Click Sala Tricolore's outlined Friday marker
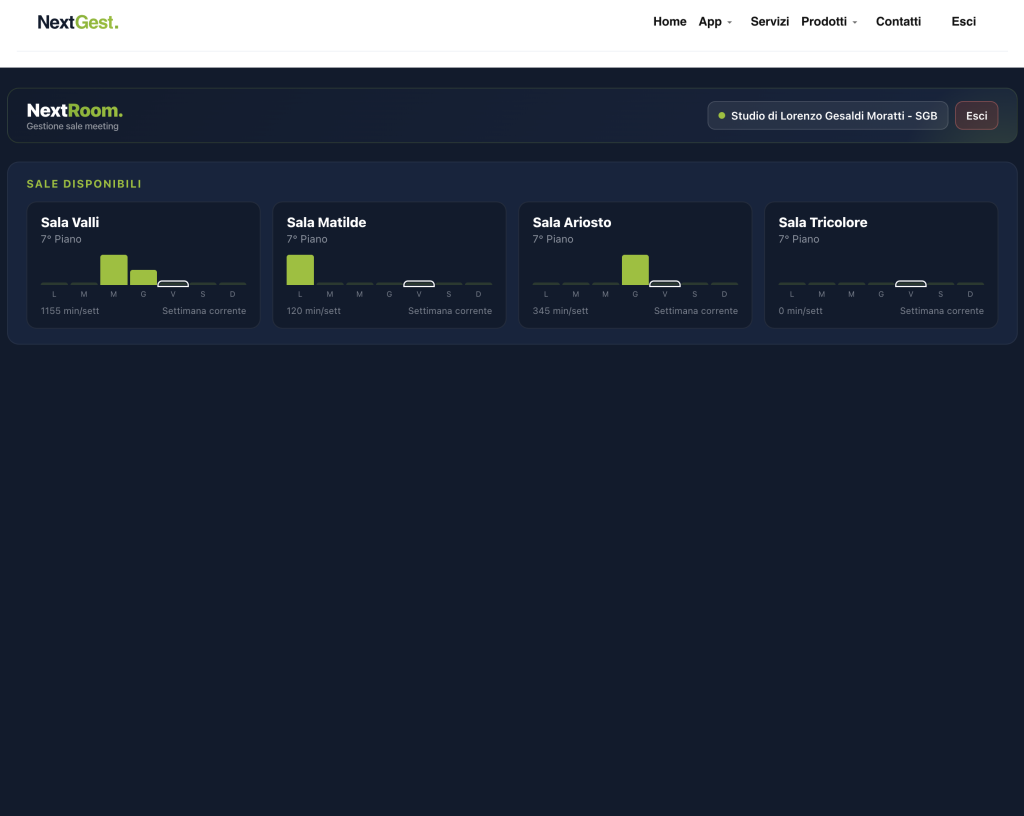Viewport: 1024px width, 816px height. click(910, 283)
